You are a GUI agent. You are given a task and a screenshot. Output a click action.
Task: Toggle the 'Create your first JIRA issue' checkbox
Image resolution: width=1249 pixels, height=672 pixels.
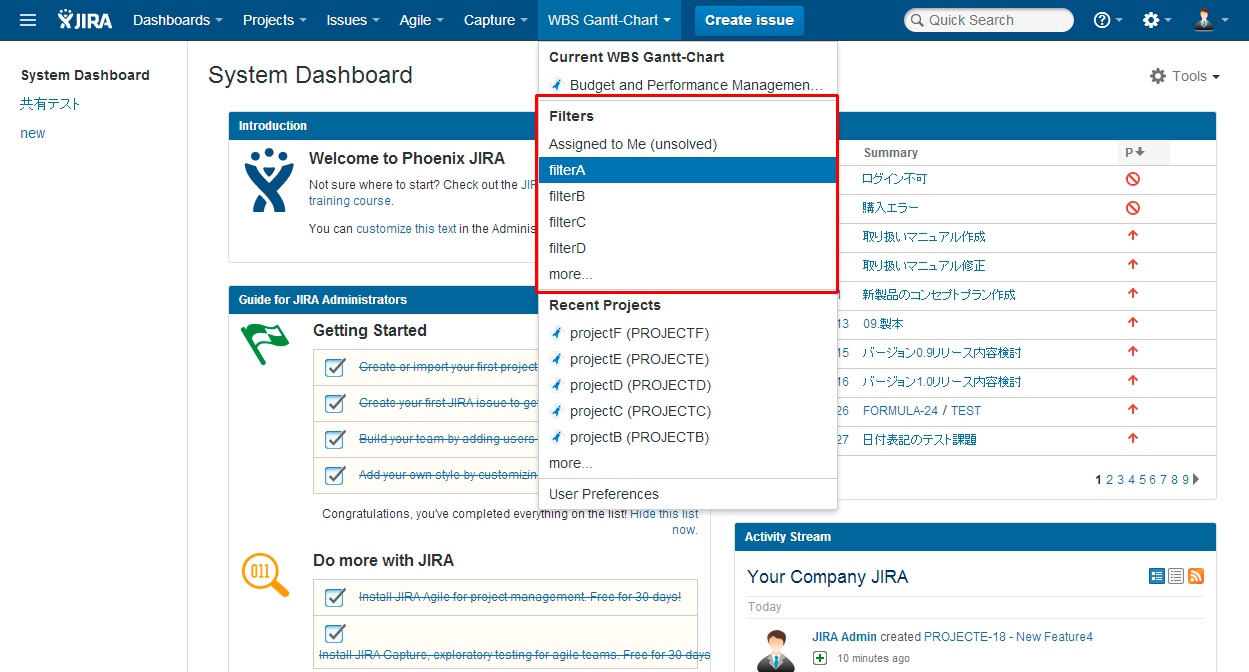[x=335, y=403]
